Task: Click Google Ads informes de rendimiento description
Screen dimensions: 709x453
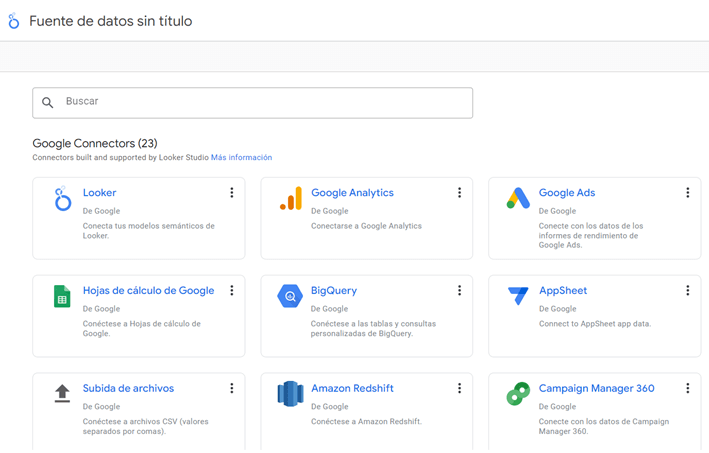Action: pyautogui.click(x=591, y=236)
